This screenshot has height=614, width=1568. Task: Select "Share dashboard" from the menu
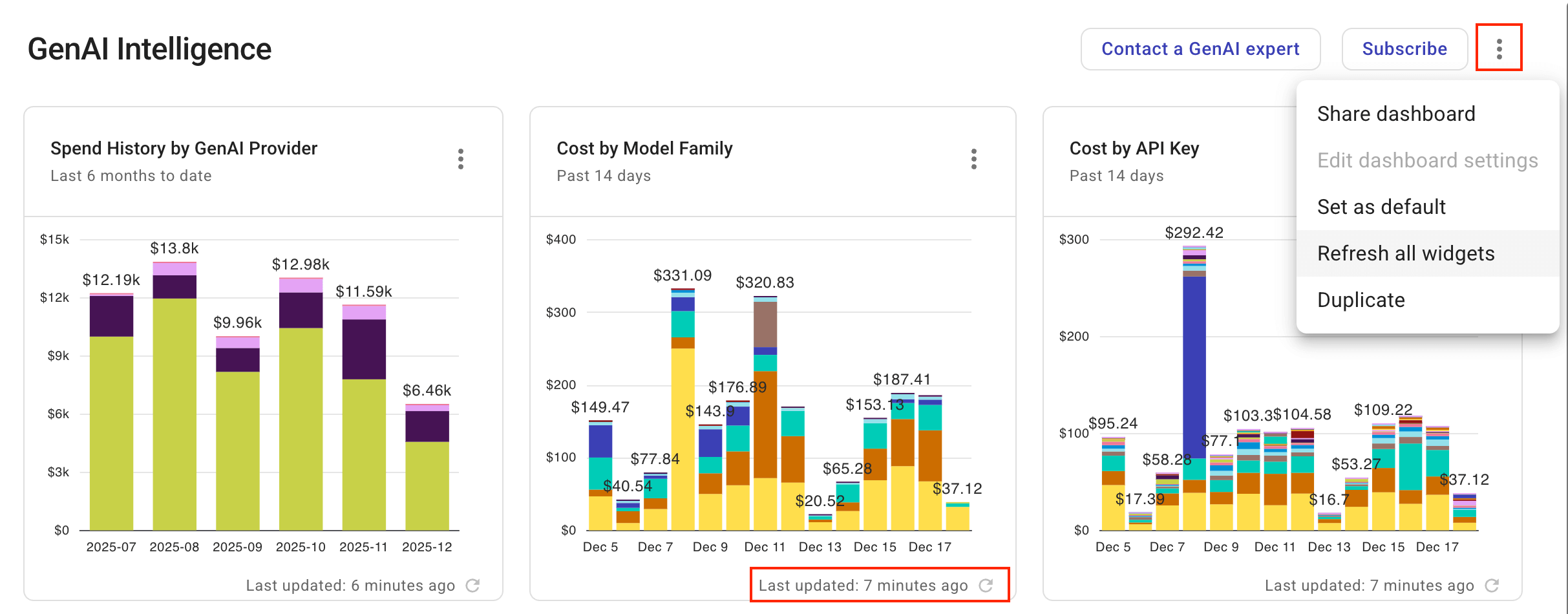(x=1396, y=114)
